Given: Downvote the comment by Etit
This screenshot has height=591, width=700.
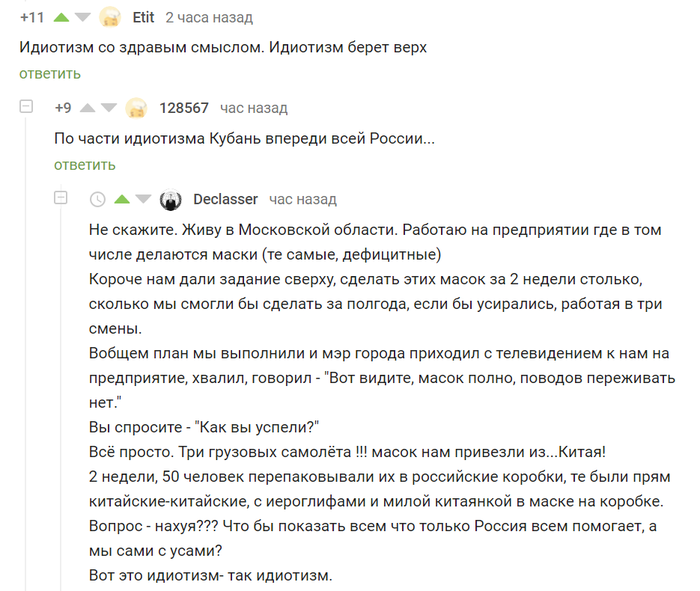Looking at the screenshot, I should coord(83,18).
